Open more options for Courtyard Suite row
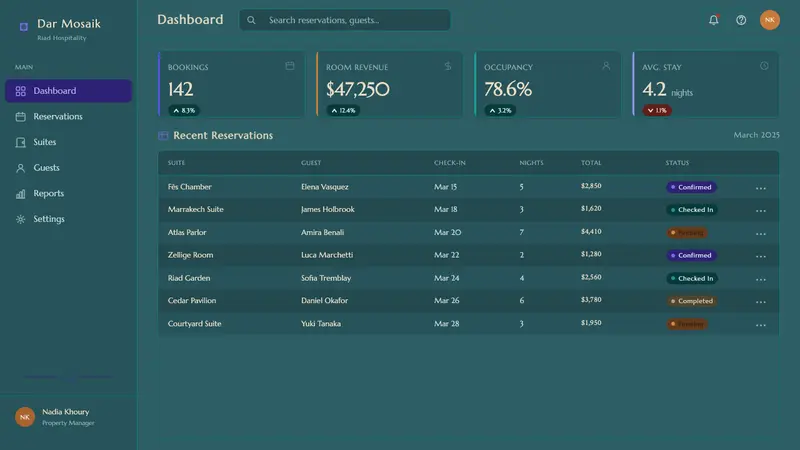Image resolution: width=800 pixels, height=450 pixels. tap(761, 324)
